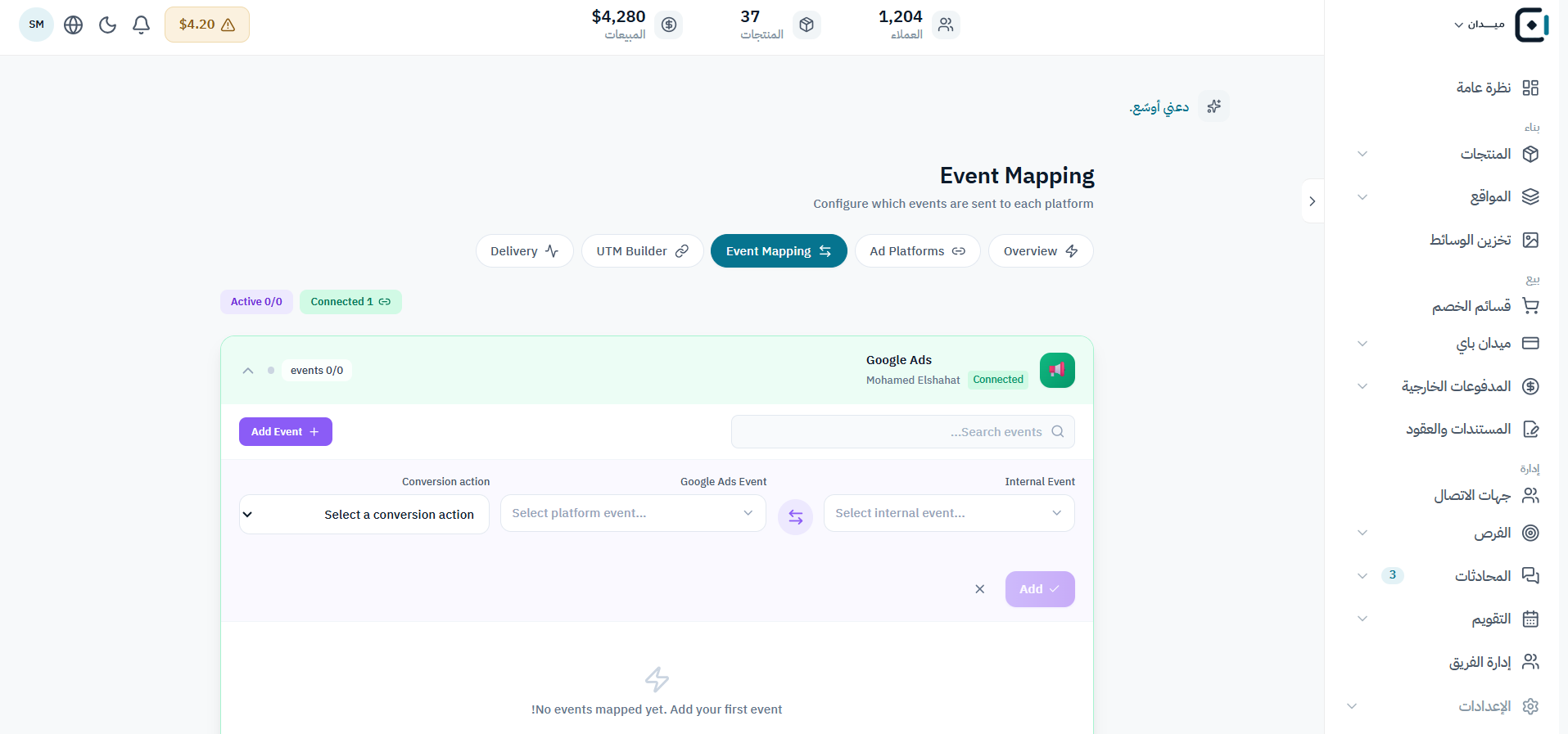
Task: Open the Select a conversion action dropdown
Action: 364,515
